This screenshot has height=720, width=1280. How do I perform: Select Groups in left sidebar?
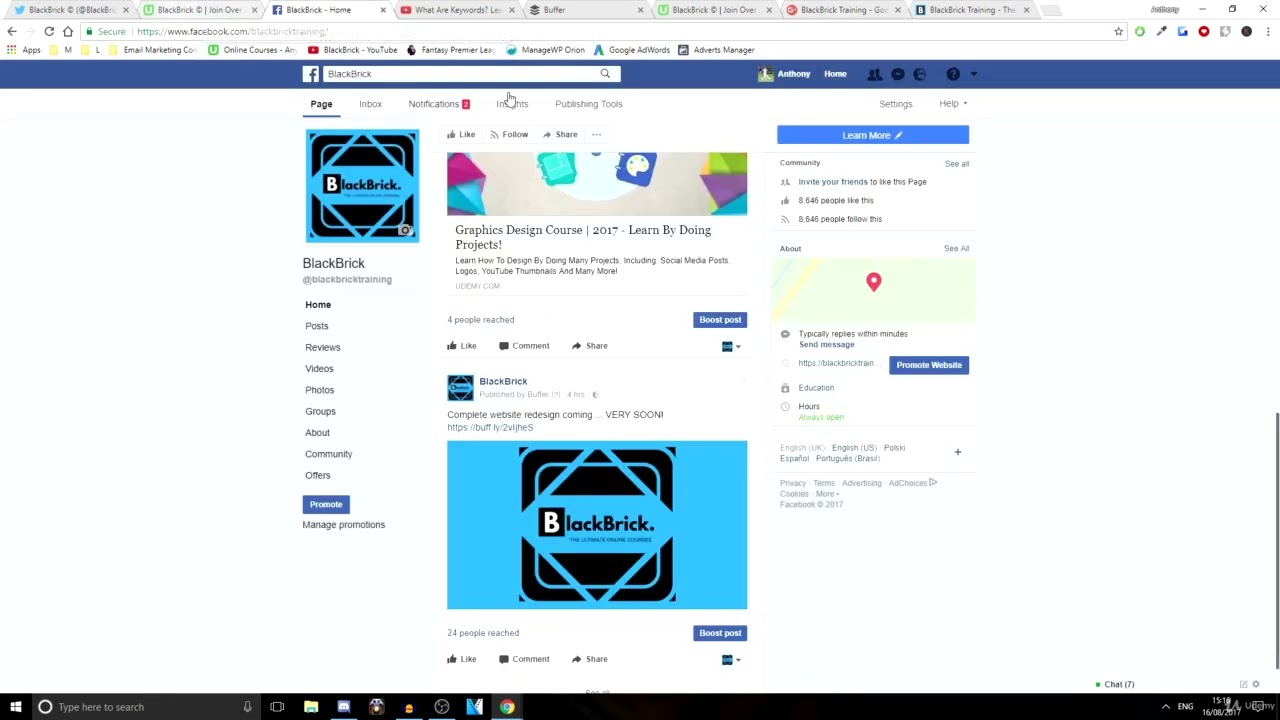[x=320, y=411]
